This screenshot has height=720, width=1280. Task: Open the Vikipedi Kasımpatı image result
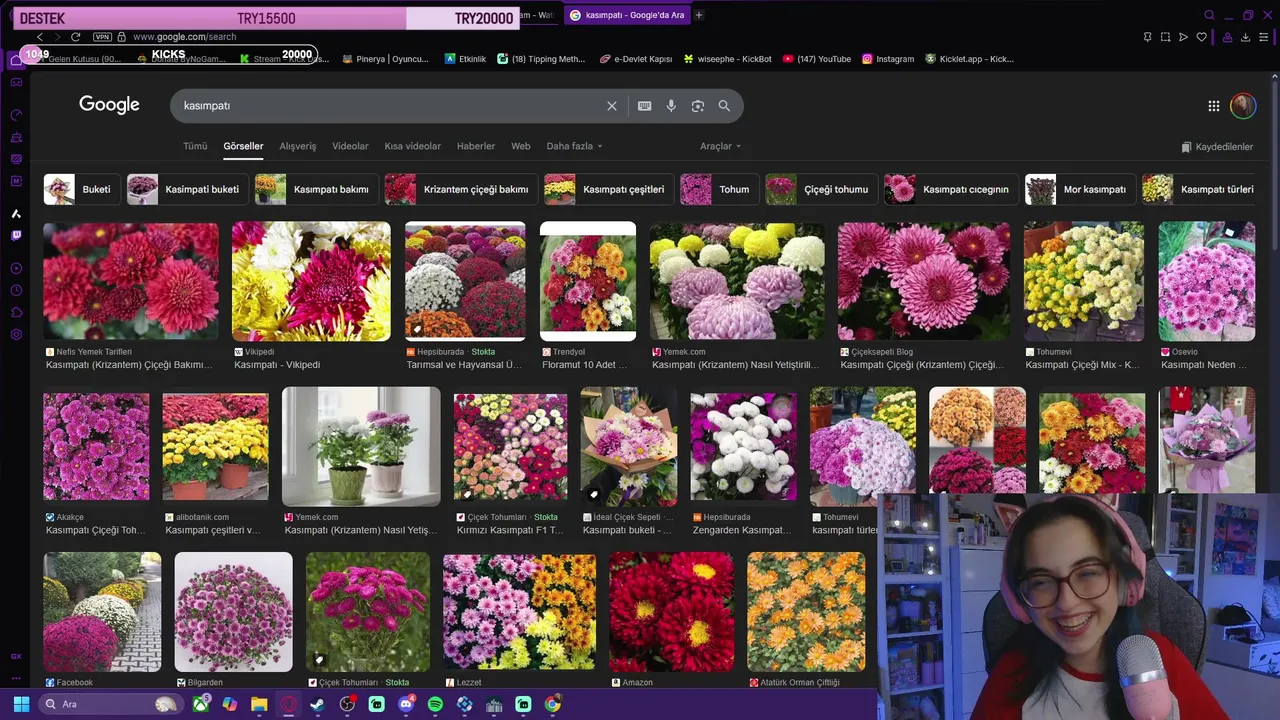pyautogui.click(x=311, y=281)
